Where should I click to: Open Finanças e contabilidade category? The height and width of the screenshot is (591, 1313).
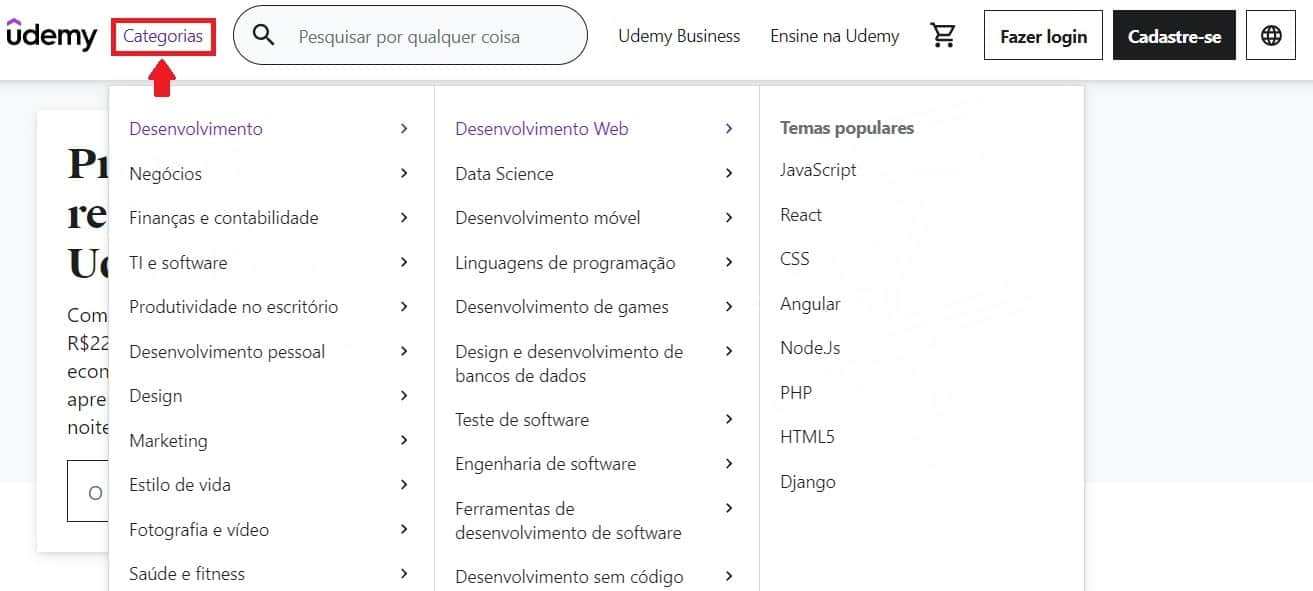224,217
